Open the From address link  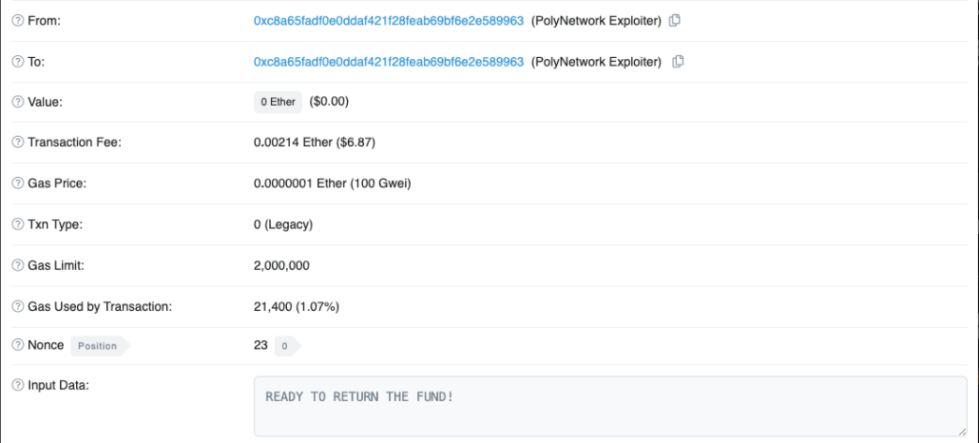point(388,20)
